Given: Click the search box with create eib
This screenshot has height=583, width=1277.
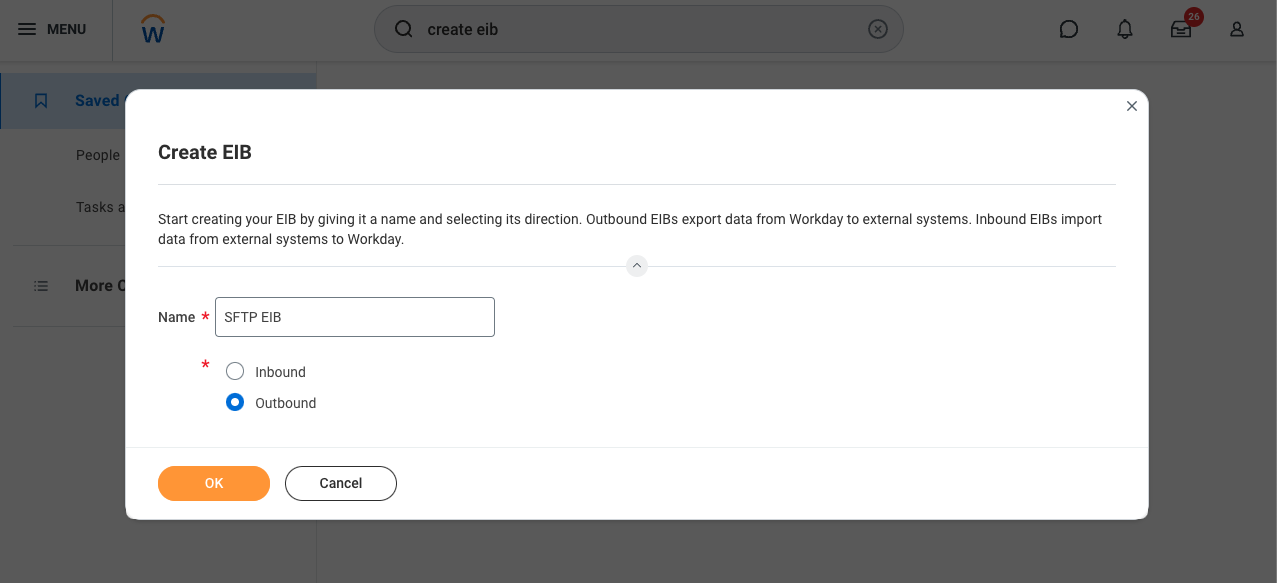Looking at the screenshot, I should coord(640,29).
